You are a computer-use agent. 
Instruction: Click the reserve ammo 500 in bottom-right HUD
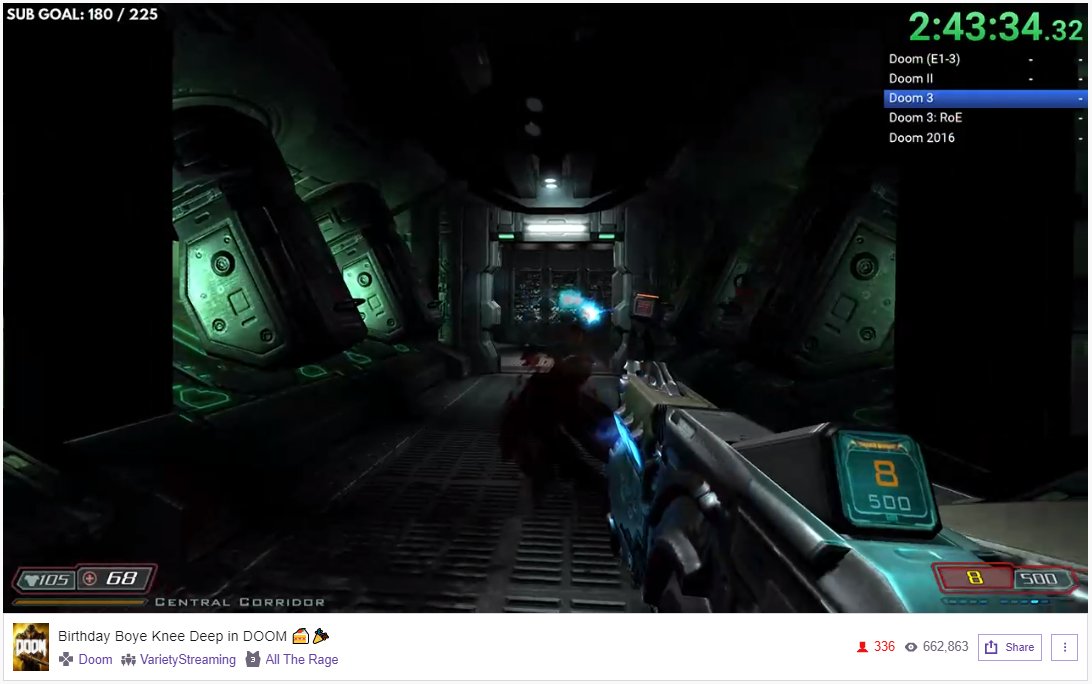[x=1038, y=578]
